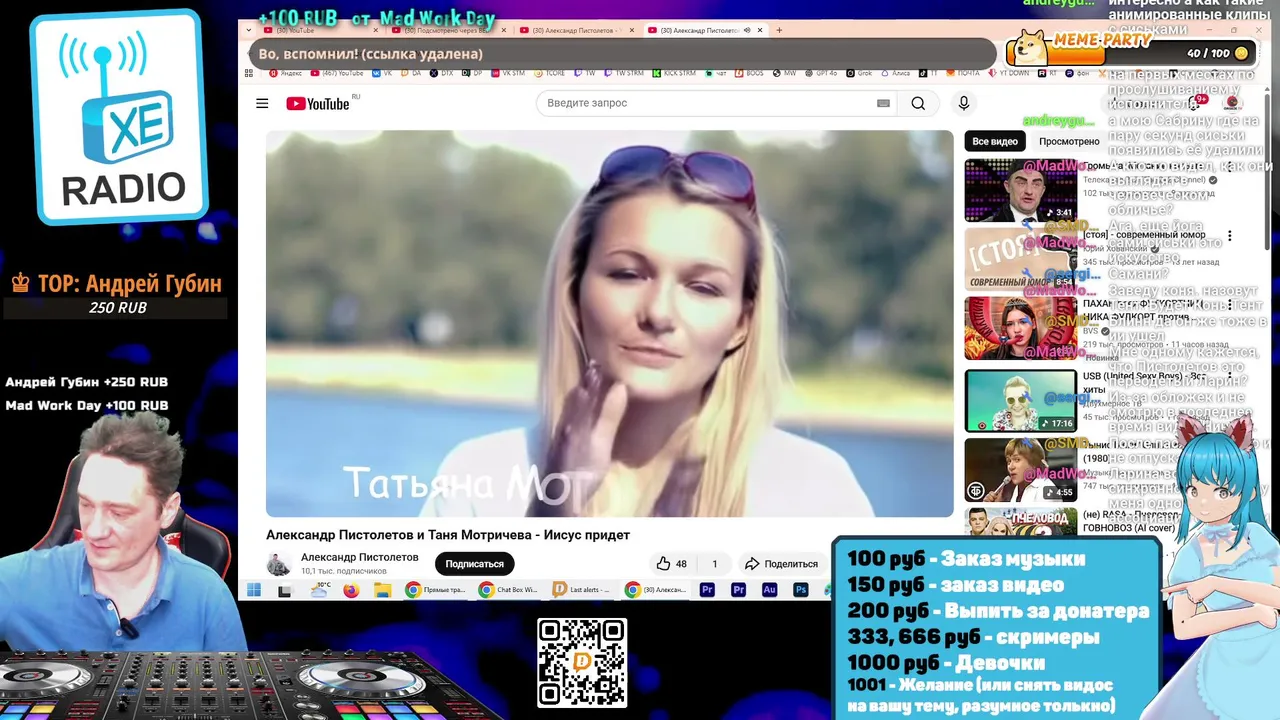Mute the active tab's speaker icon
Viewport: 1280px width, 720px height.
point(747,30)
